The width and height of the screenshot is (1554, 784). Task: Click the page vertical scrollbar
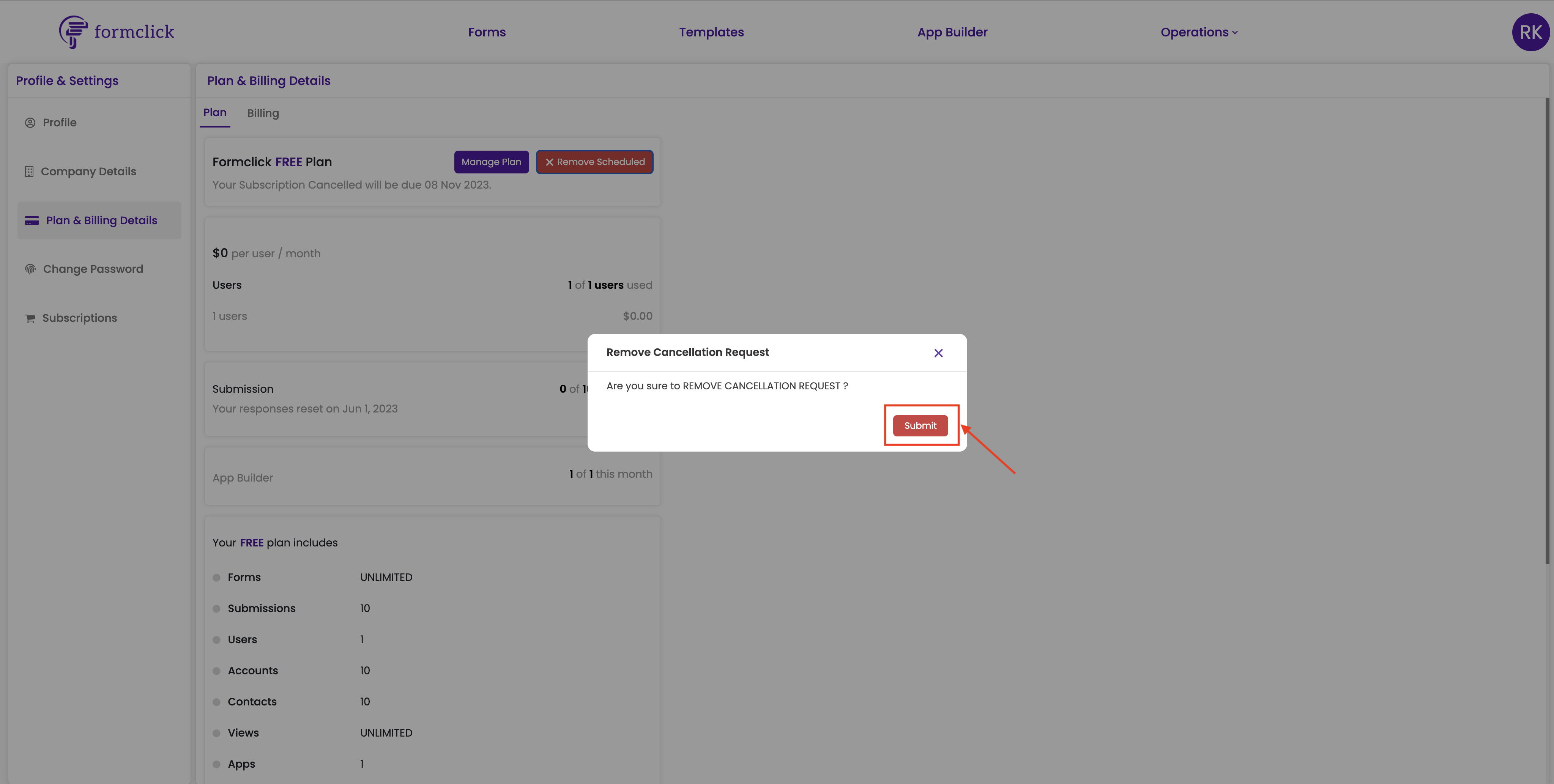pos(1548,332)
